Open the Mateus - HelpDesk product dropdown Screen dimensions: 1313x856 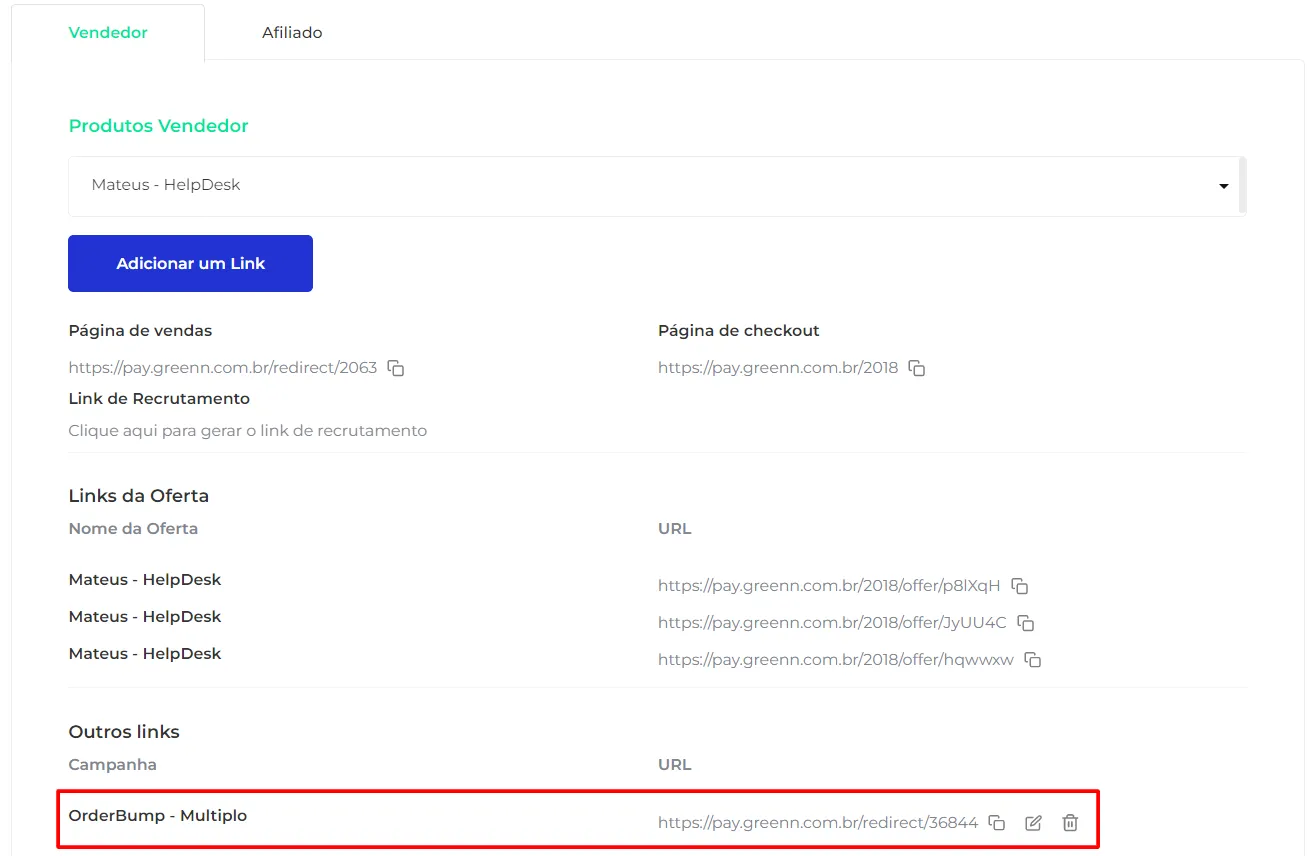[x=657, y=186]
